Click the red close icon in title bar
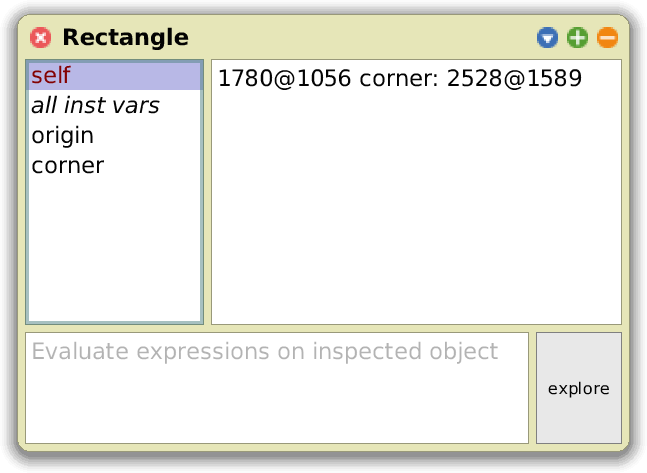The height and width of the screenshot is (473, 647). [x=41, y=38]
